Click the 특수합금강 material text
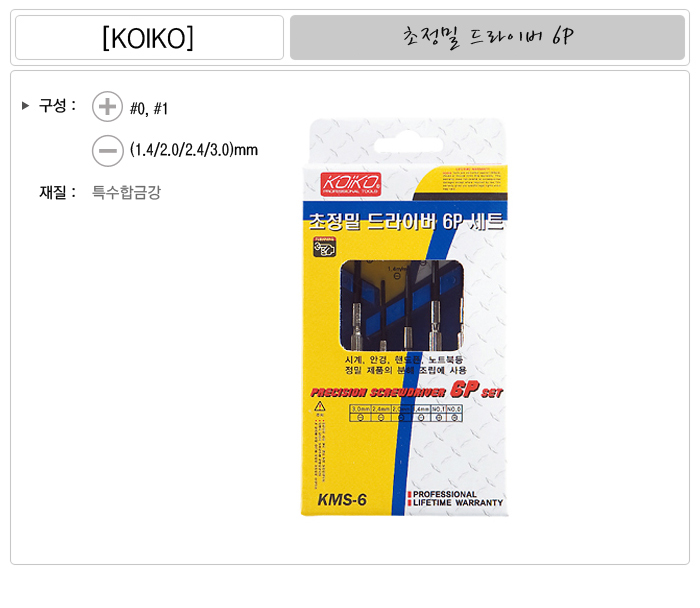The width and height of the screenshot is (700, 608). click(126, 192)
